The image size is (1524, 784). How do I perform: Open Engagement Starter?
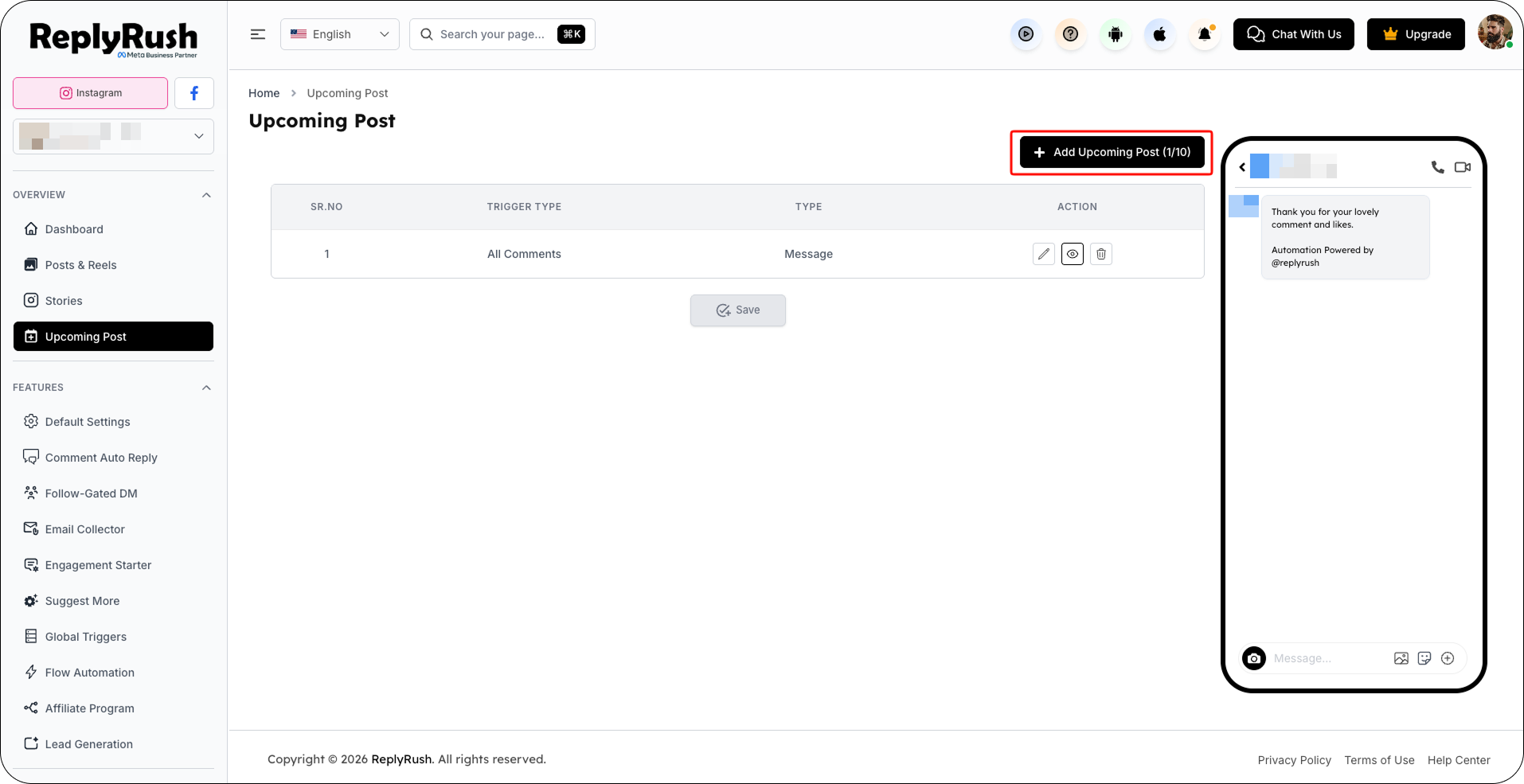(113, 565)
